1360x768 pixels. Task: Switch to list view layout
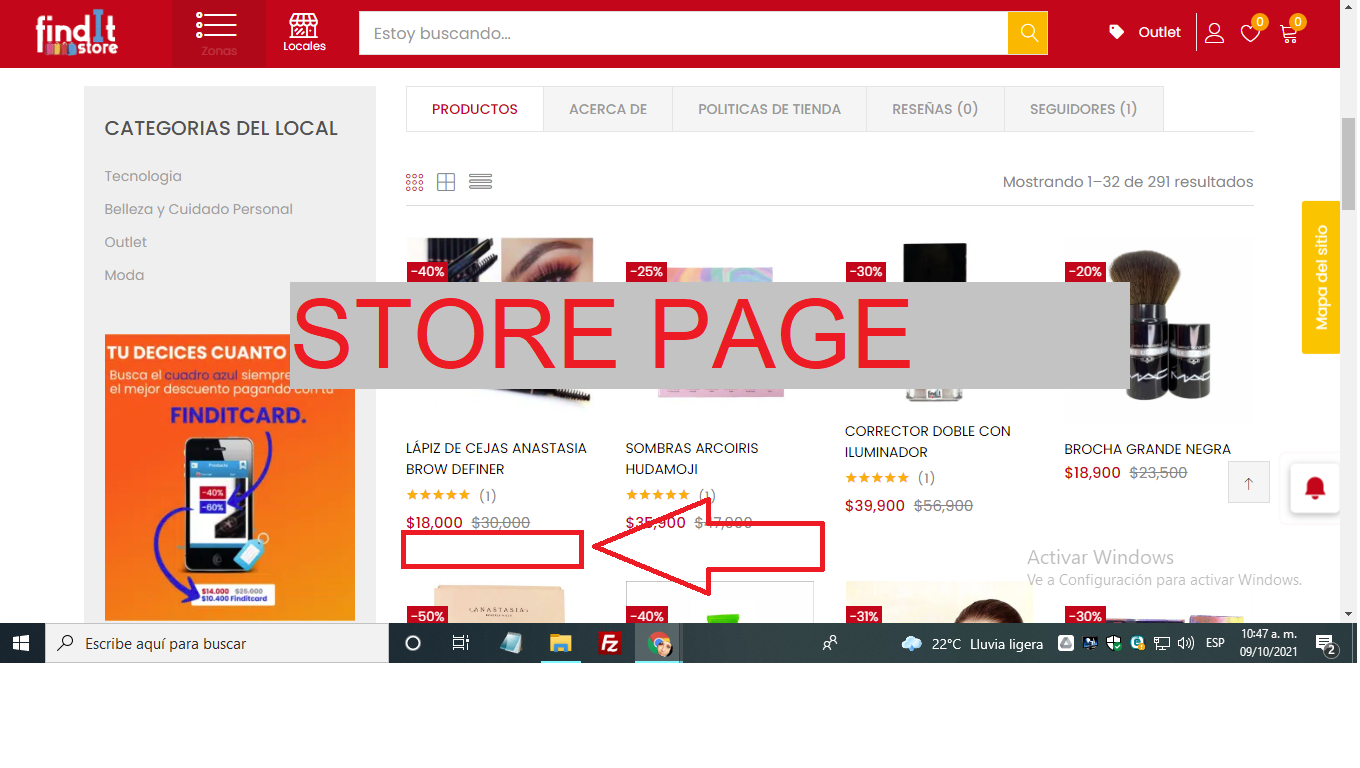(480, 182)
